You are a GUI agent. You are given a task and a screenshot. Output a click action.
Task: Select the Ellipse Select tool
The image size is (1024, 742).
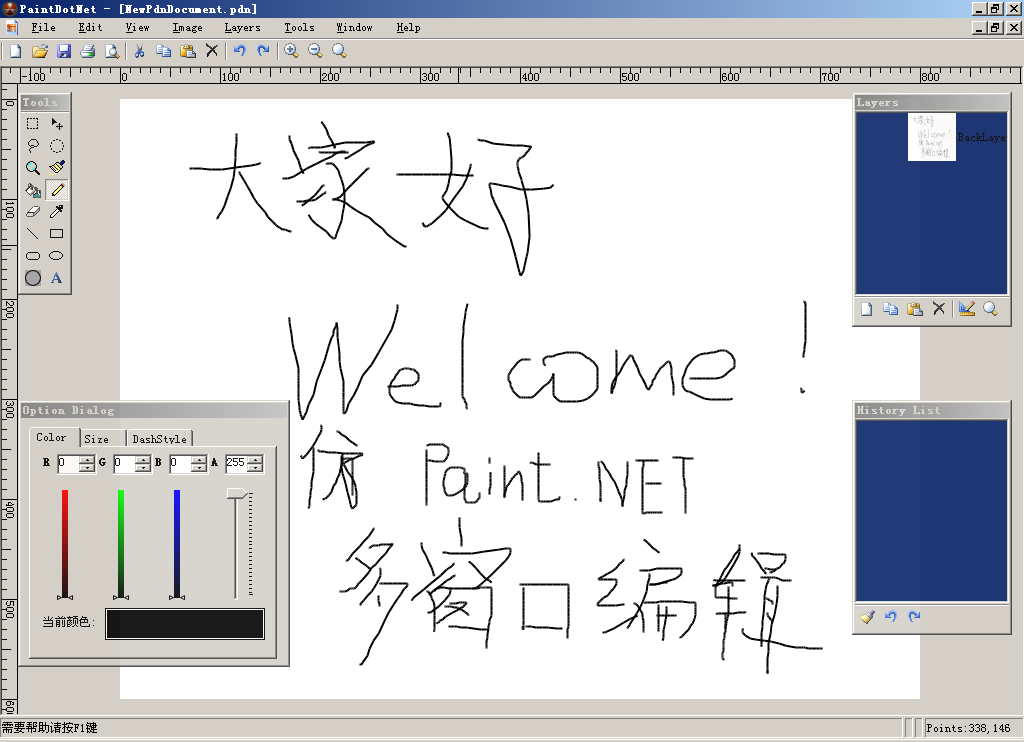[x=57, y=146]
